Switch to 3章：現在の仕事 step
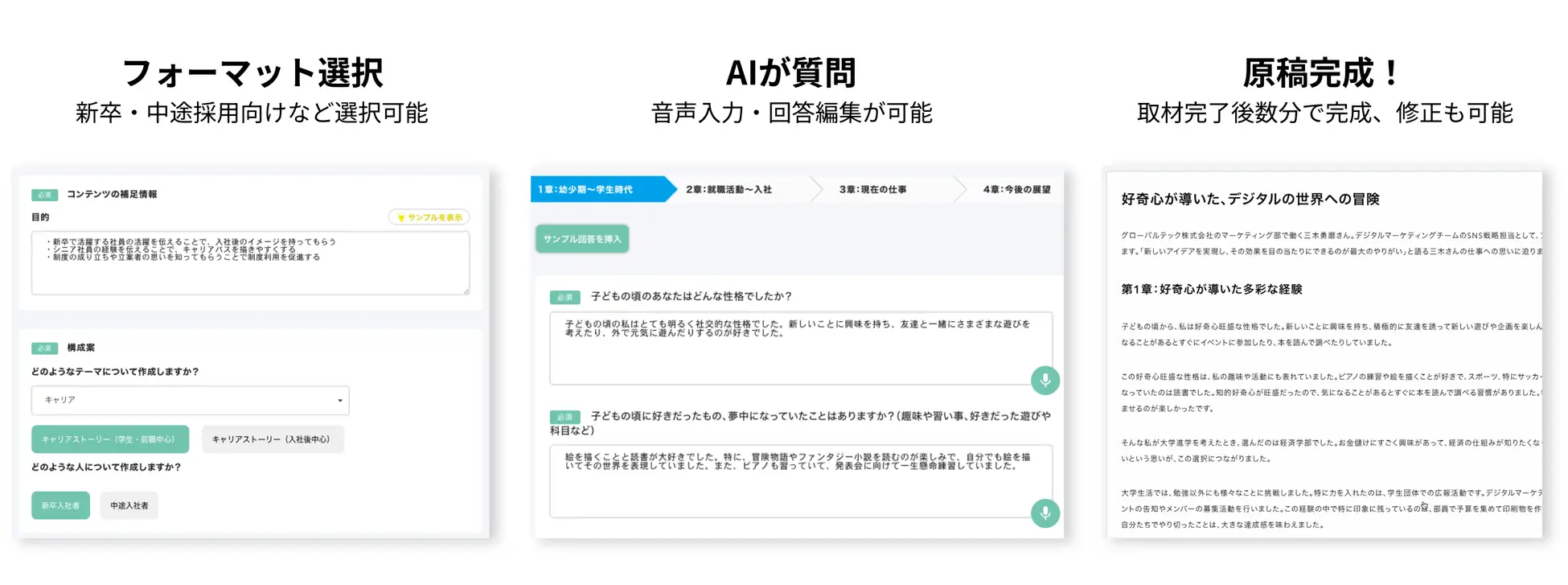 point(873,190)
